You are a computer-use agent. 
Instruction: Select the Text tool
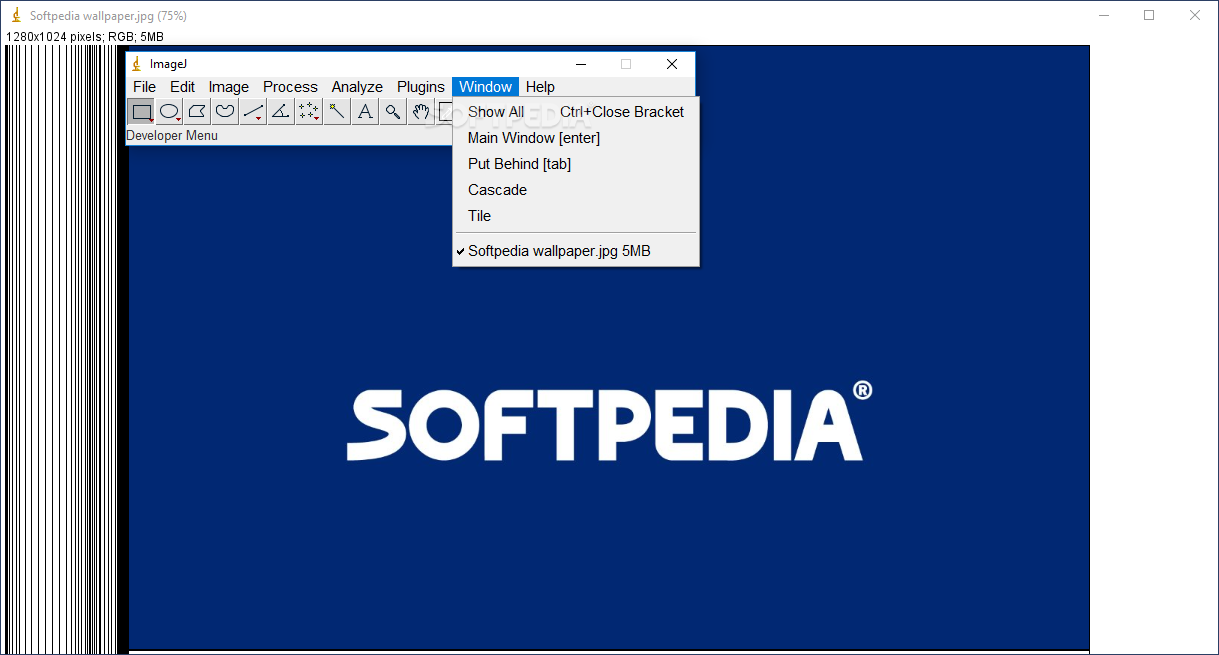click(366, 112)
